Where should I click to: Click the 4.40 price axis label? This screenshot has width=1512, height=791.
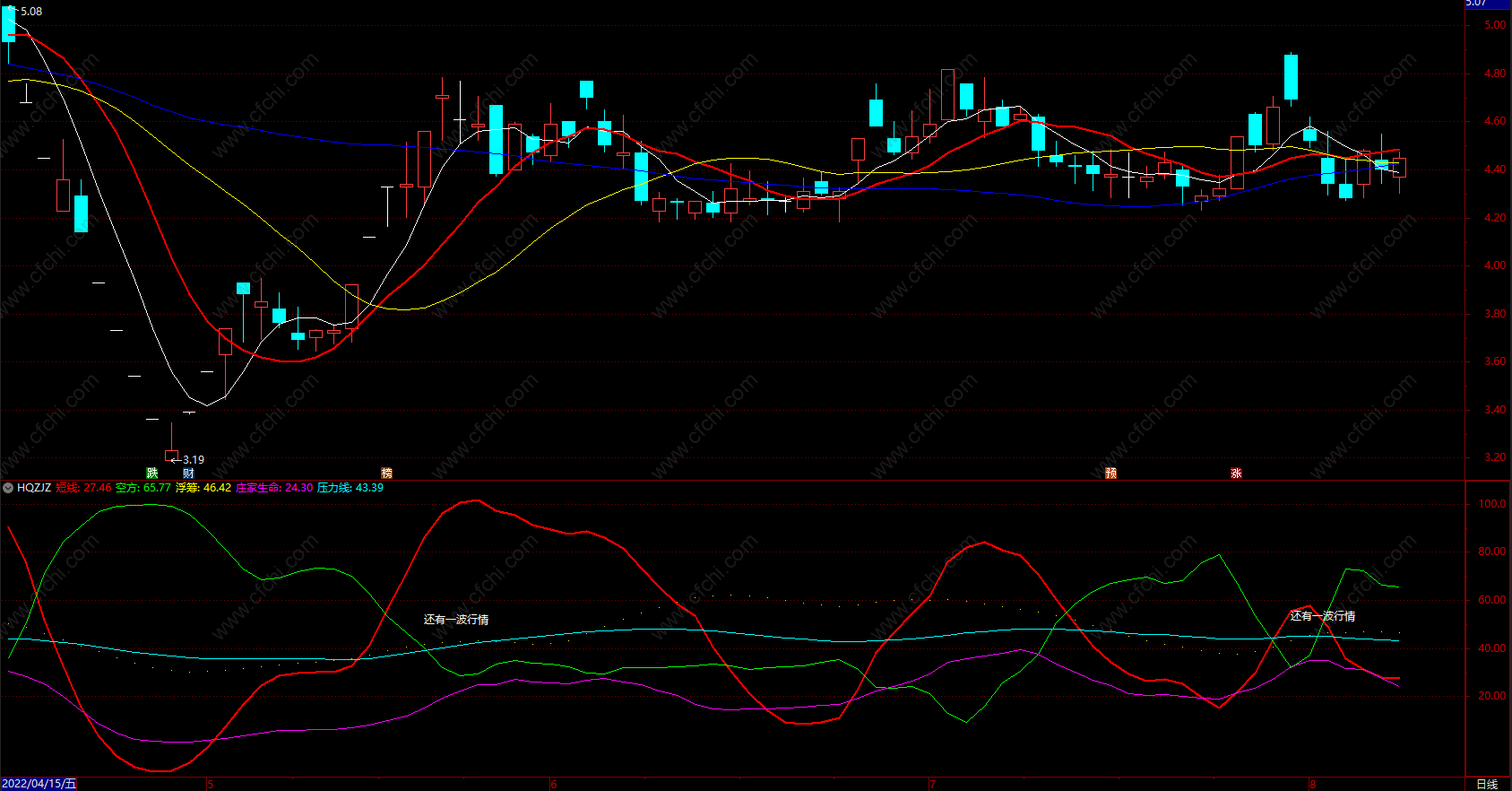click(1495, 169)
